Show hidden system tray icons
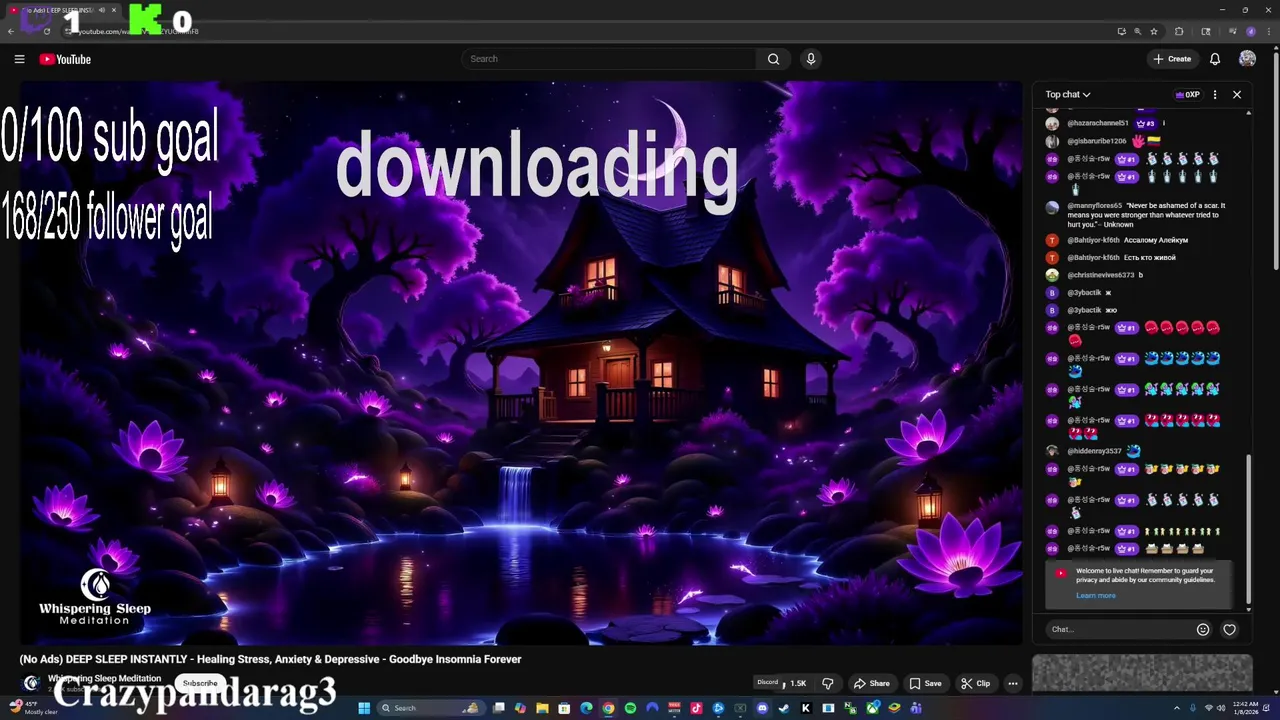This screenshot has height=720, width=1280. [1177, 708]
